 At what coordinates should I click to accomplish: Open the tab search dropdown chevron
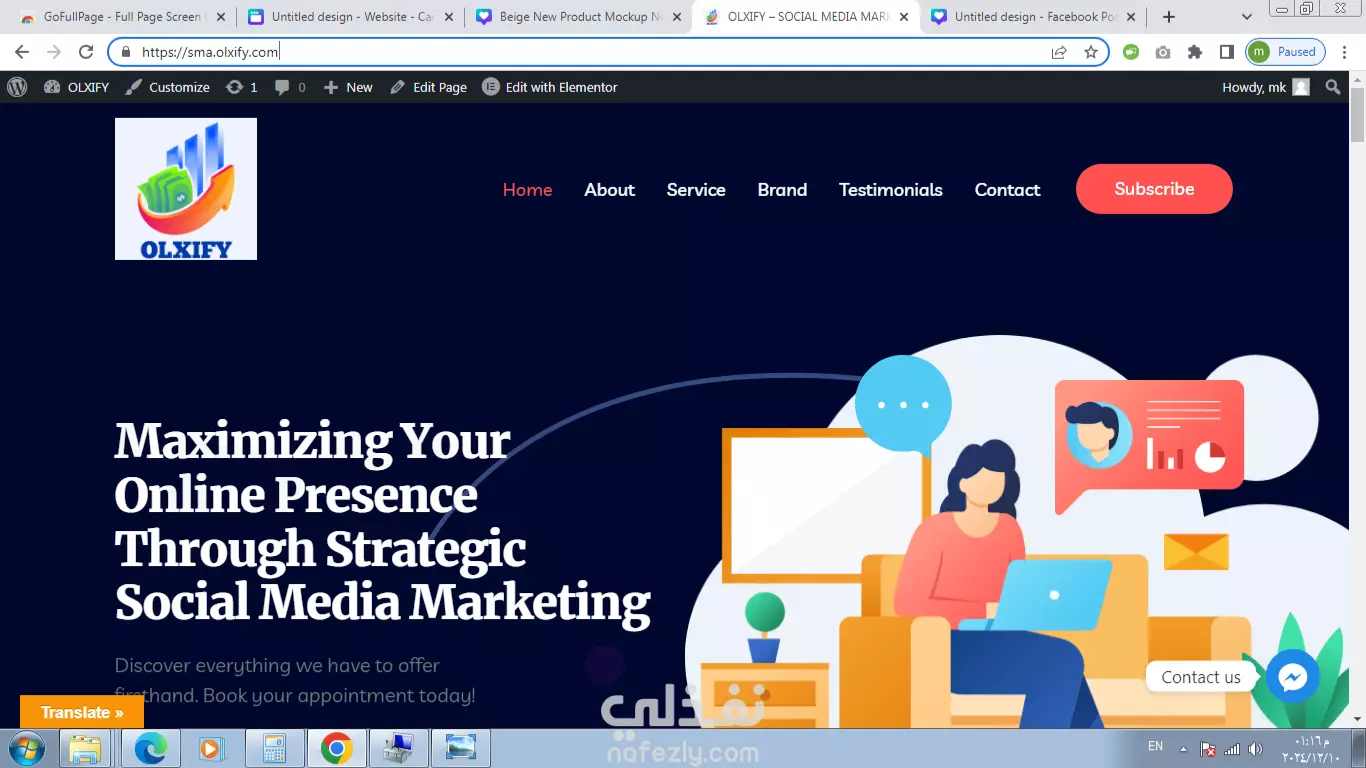click(1247, 17)
